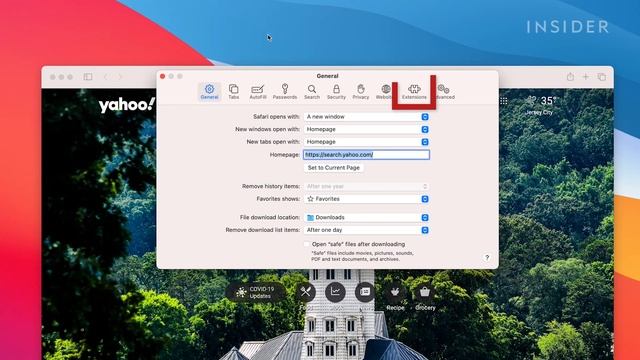The image size is (640, 360).
Task: Open the Advanced preferences pane
Action: pyautogui.click(x=444, y=91)
